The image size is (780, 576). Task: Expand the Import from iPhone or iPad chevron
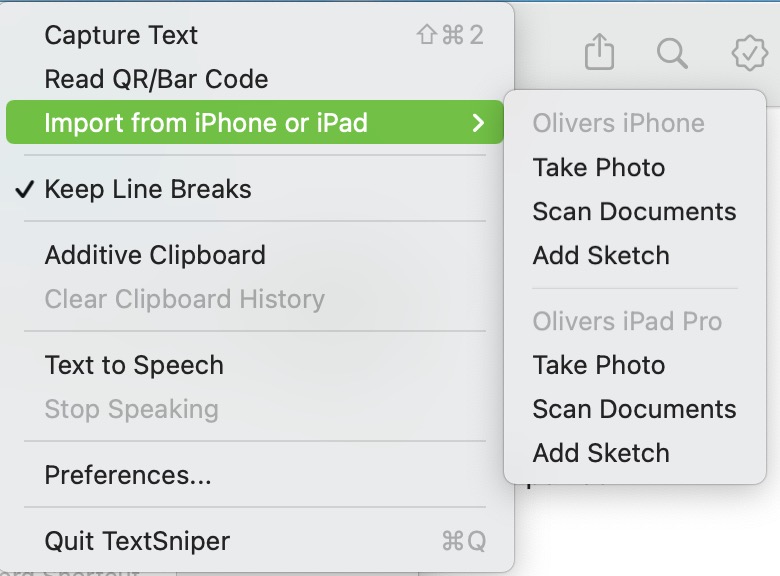coord(478,122)
